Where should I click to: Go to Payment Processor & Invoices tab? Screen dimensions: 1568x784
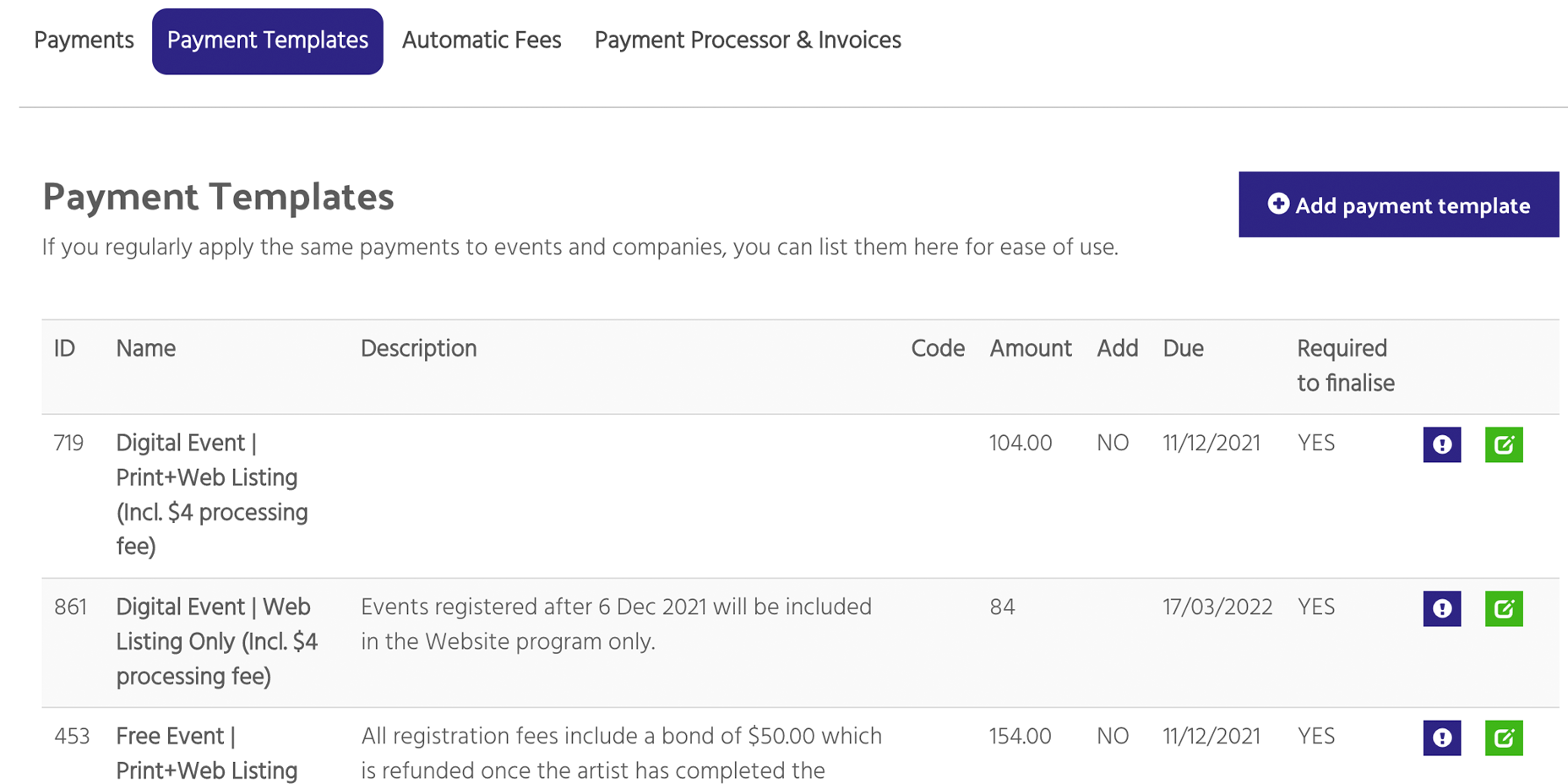click(748, 41)
